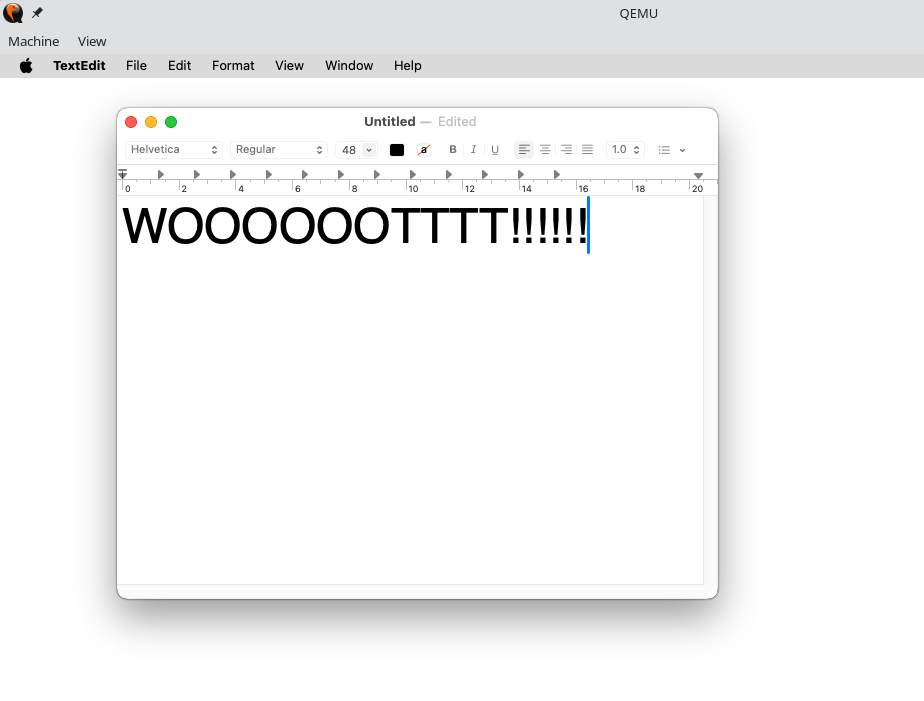Open the Format menu

pos(233,66)
